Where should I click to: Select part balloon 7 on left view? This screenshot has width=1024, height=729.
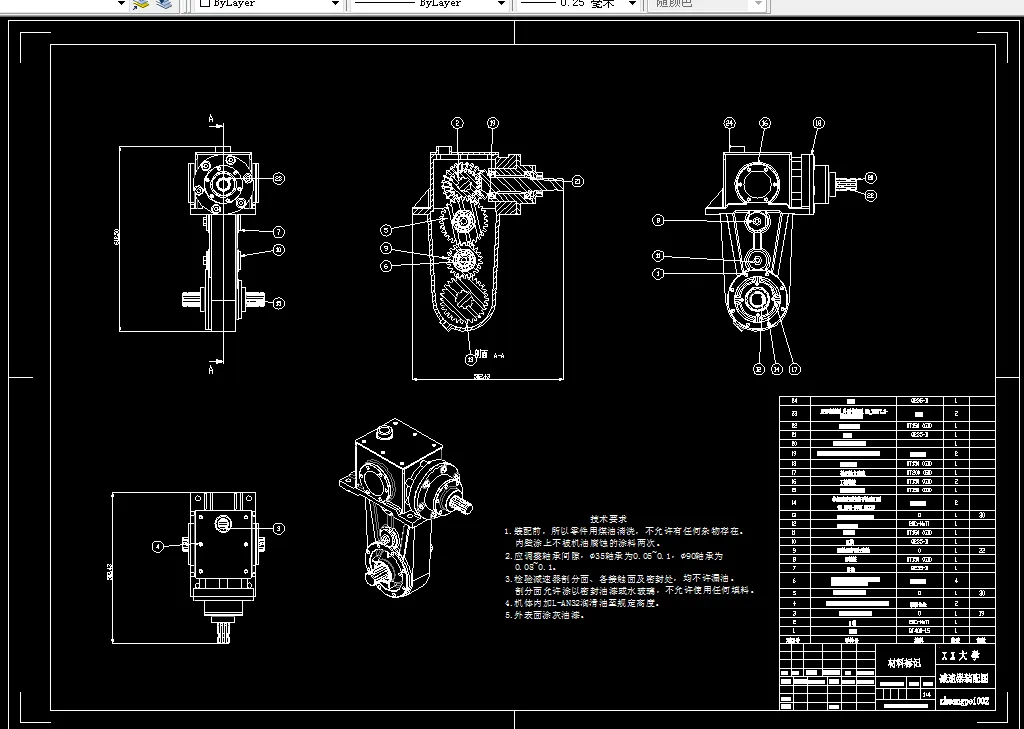click(x=279, y=232)
